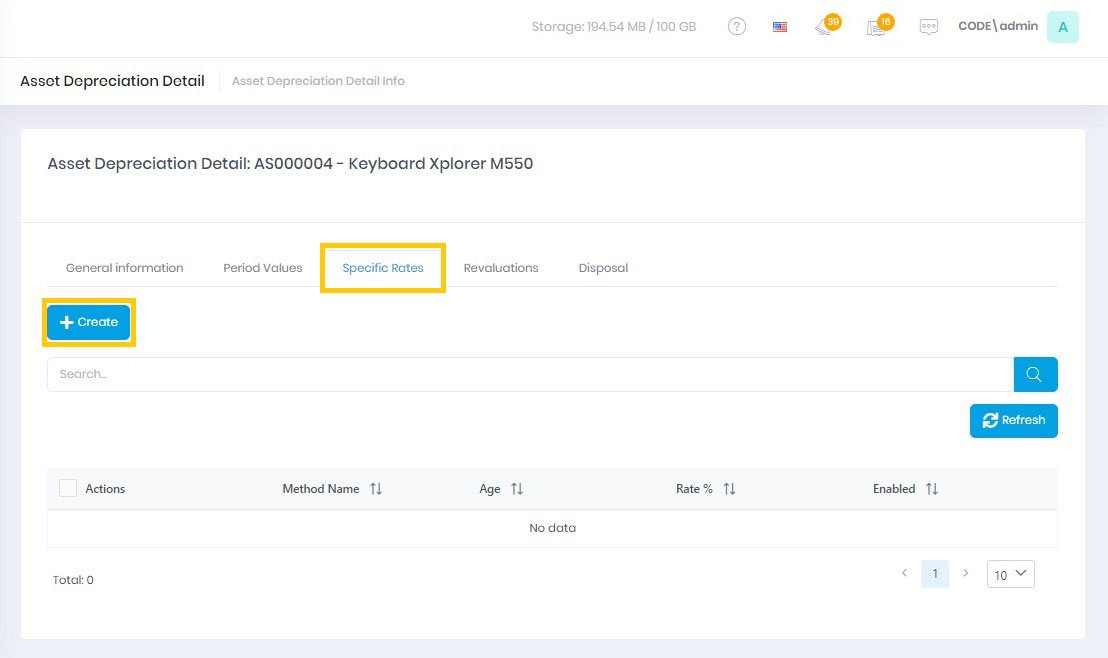
Task: Switch to the General information tab
Action: click(124, 268)
